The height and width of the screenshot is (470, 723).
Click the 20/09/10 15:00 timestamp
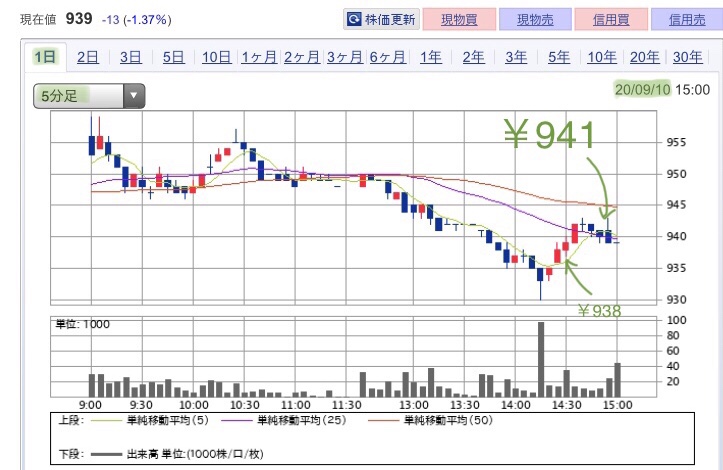click(662, 89)
